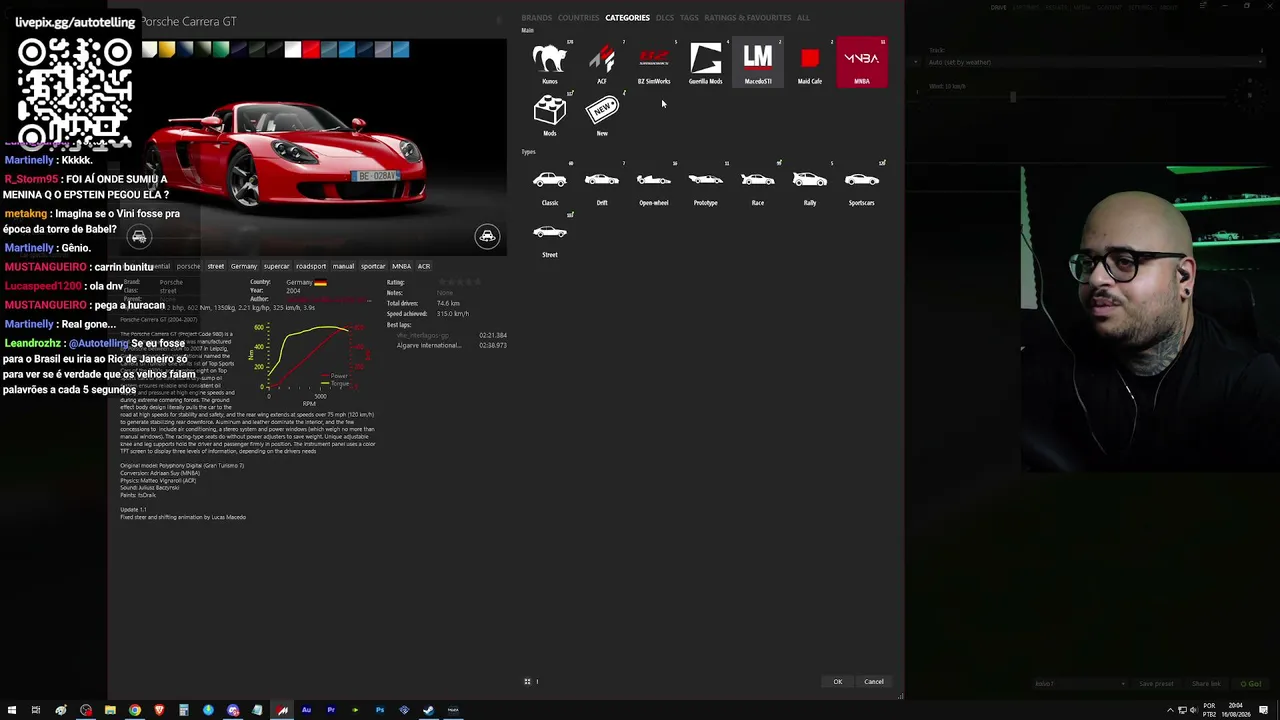This screenshot has width=1280, height=720.
Task: Pick the Guerilla Mods category icon
Action: coord(706,63)
